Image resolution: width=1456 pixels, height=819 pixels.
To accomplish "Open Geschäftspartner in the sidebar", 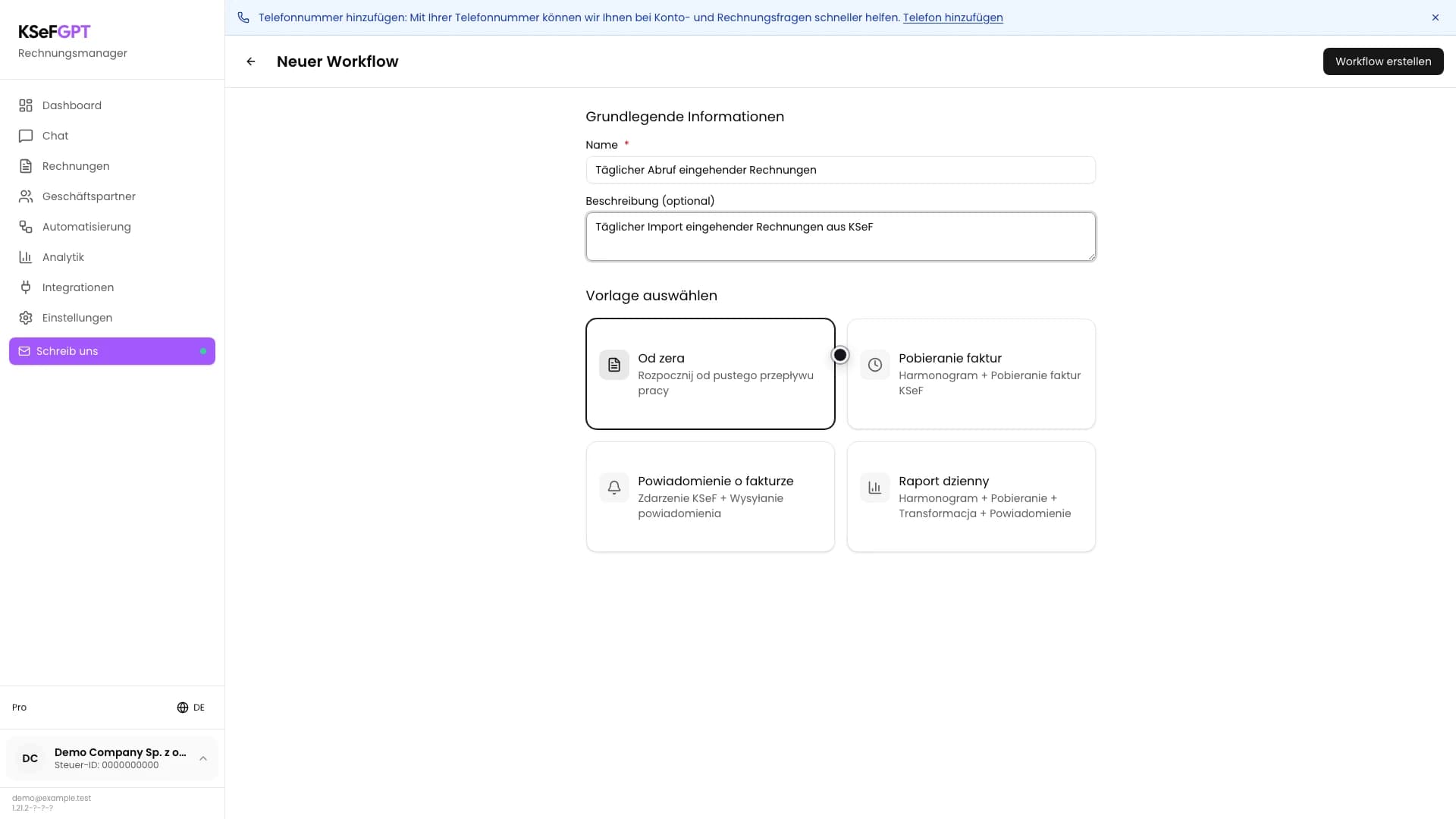I will point(112,196).
